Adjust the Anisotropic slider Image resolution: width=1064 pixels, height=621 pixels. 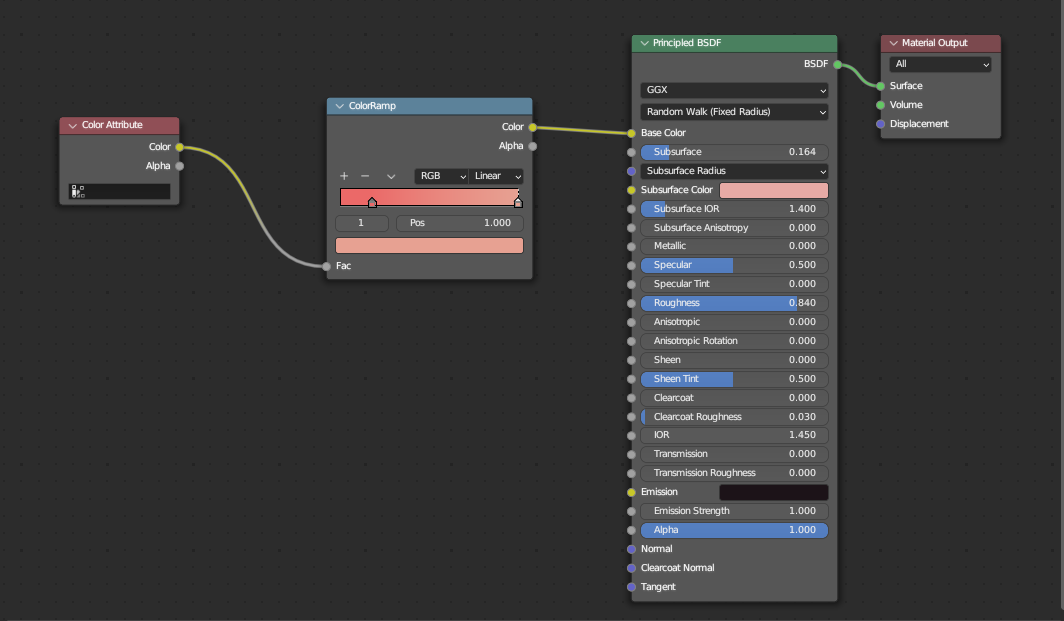[734, 322]
